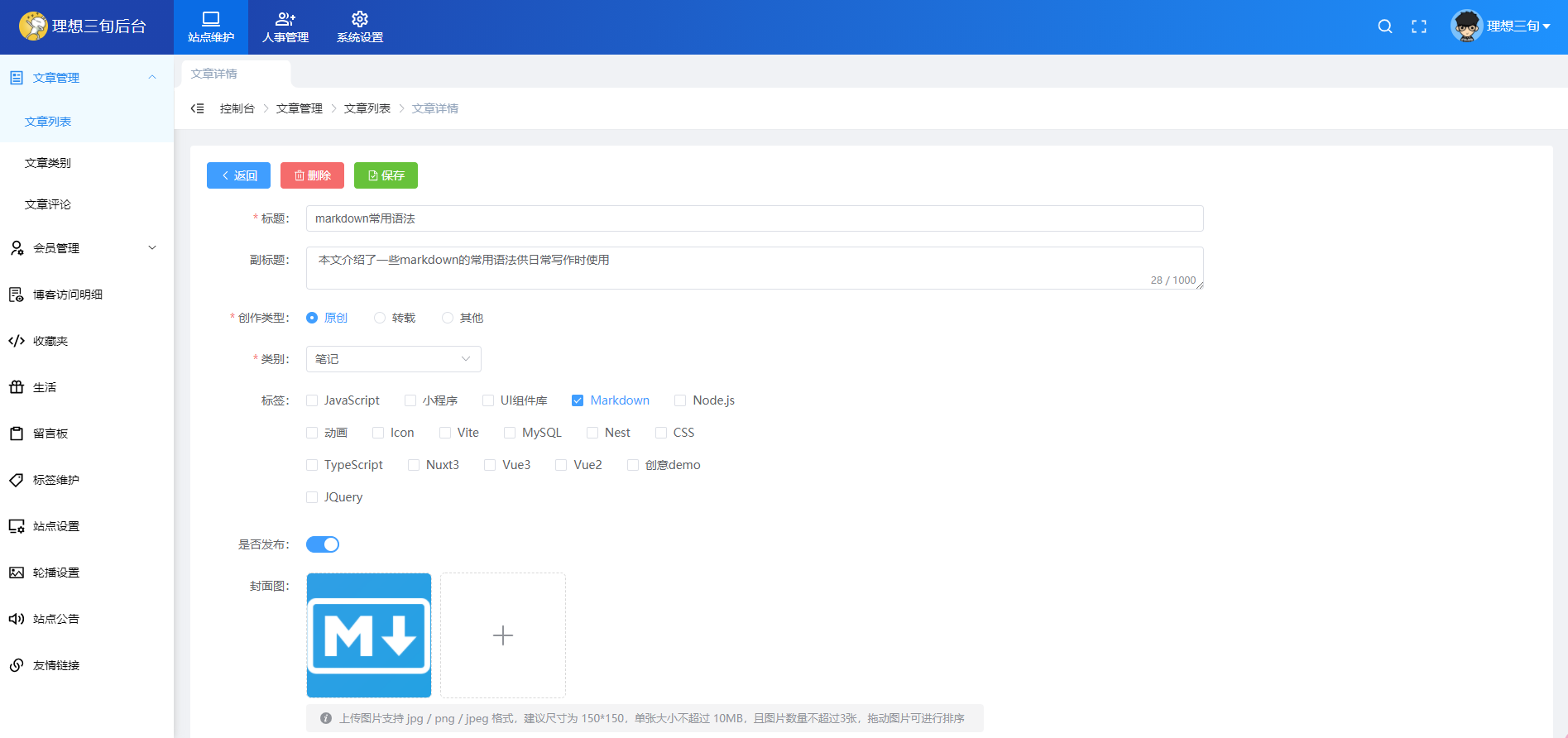Check the JavaScript tag checkbox
Image resolution: width=1568 pixels, height=738 pixels.
(312, 400)
